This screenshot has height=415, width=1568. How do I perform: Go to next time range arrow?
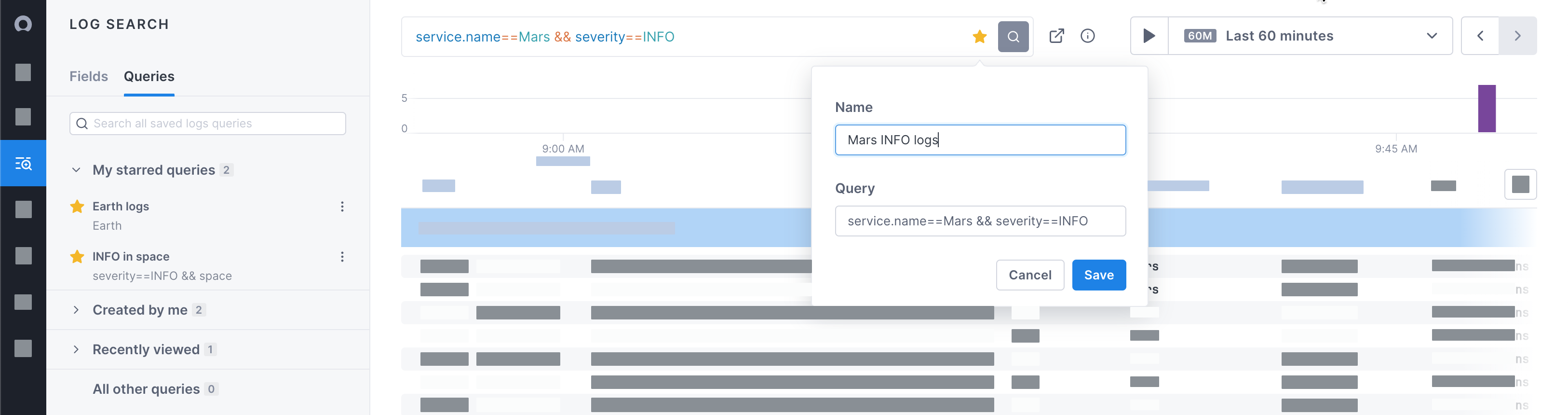point(1517,36)
